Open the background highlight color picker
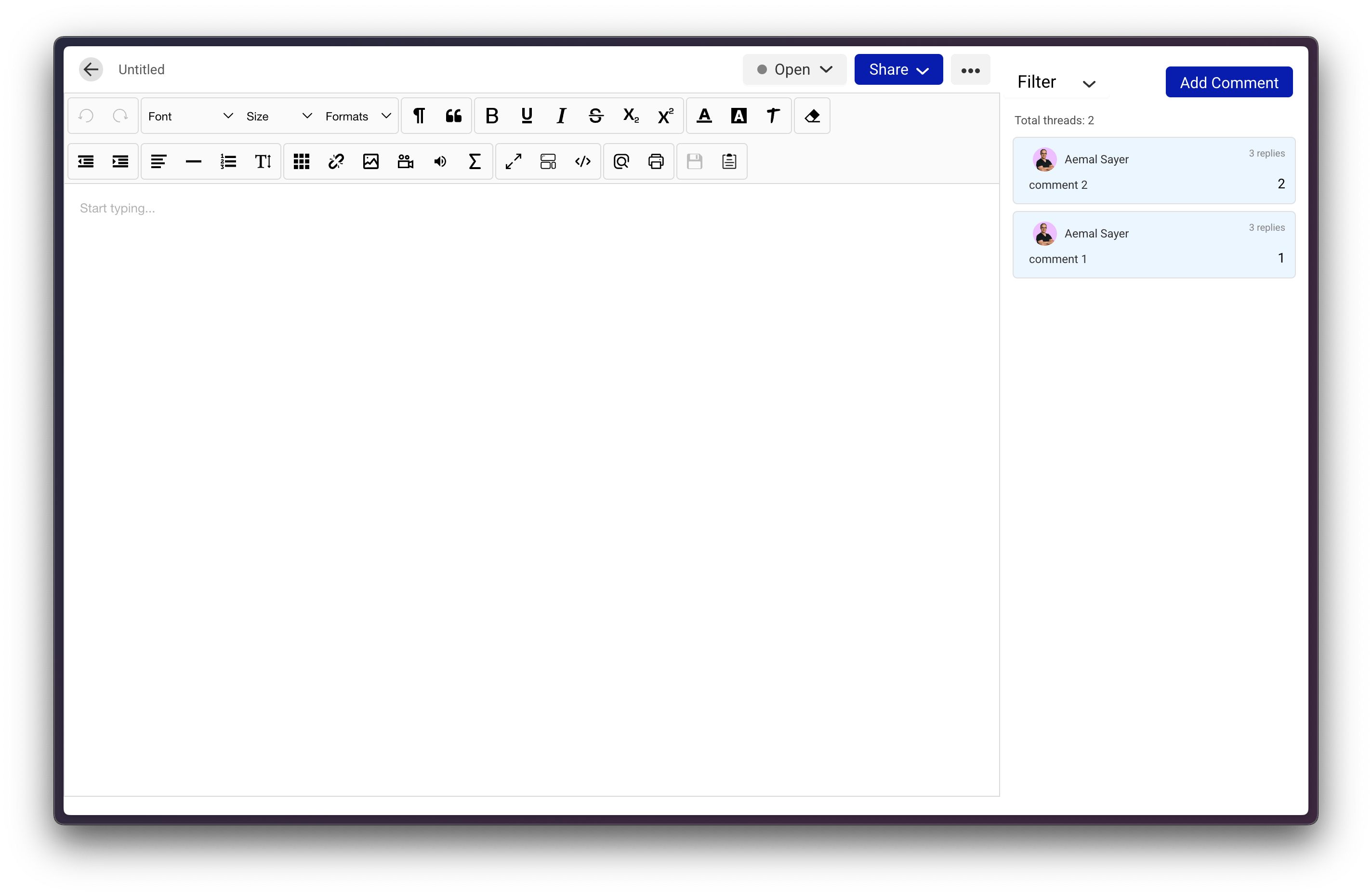Screen dimensions: 1372x896 coord(739,117)
